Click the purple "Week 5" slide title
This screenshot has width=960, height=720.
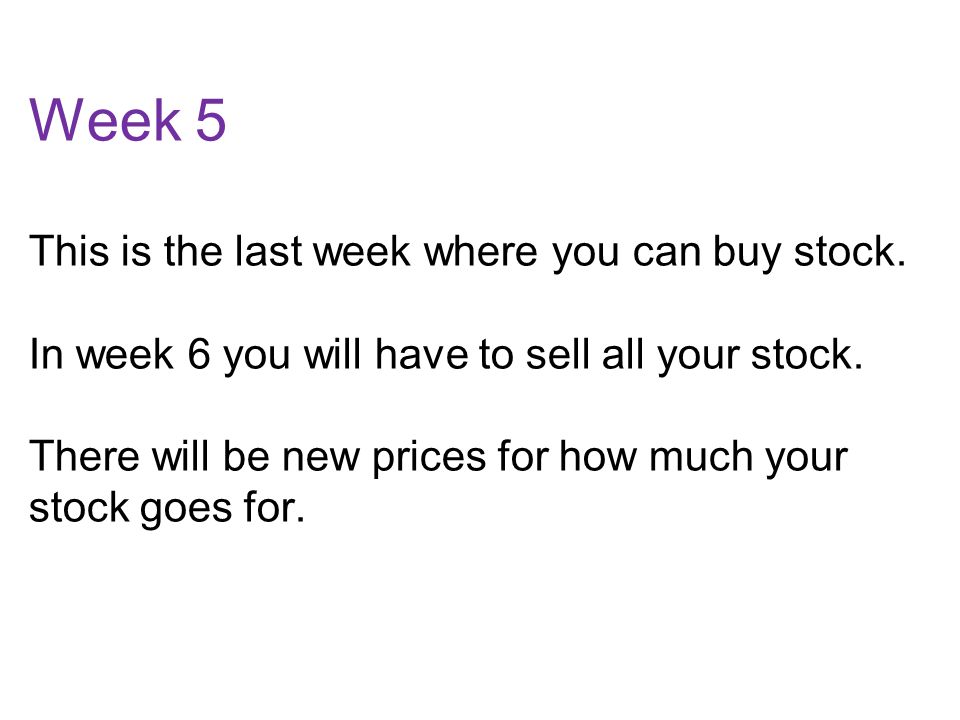click(x=128, y=119)
